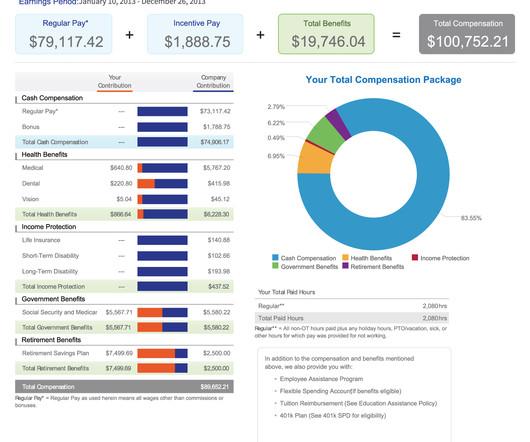
Task: Click the Regular** hours row
Action: click(352, 306)
